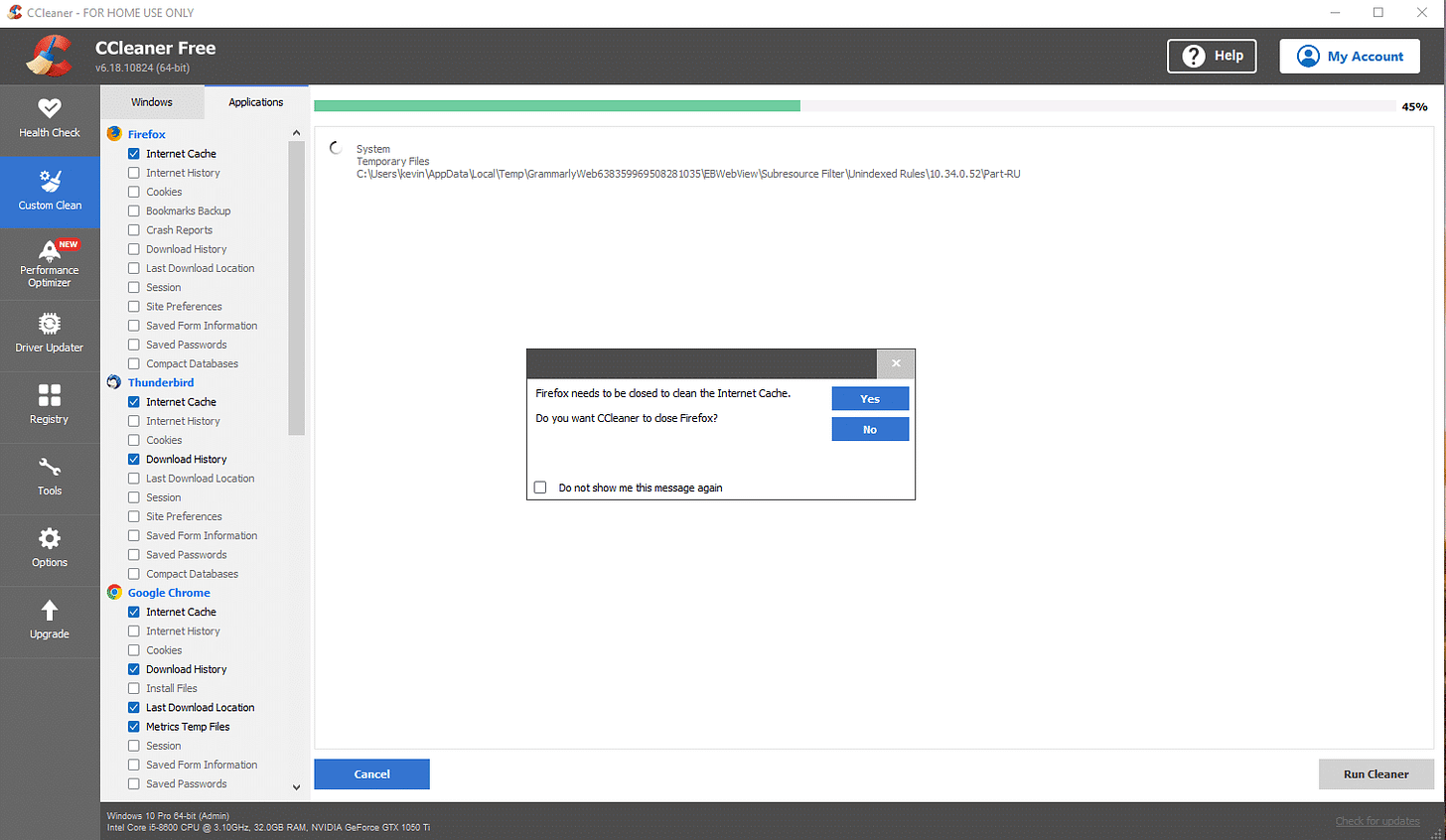The width and height of the screenshot is (1446, 840).
Task: Check Firefox Crash Reports
Action: click(134, 230)
